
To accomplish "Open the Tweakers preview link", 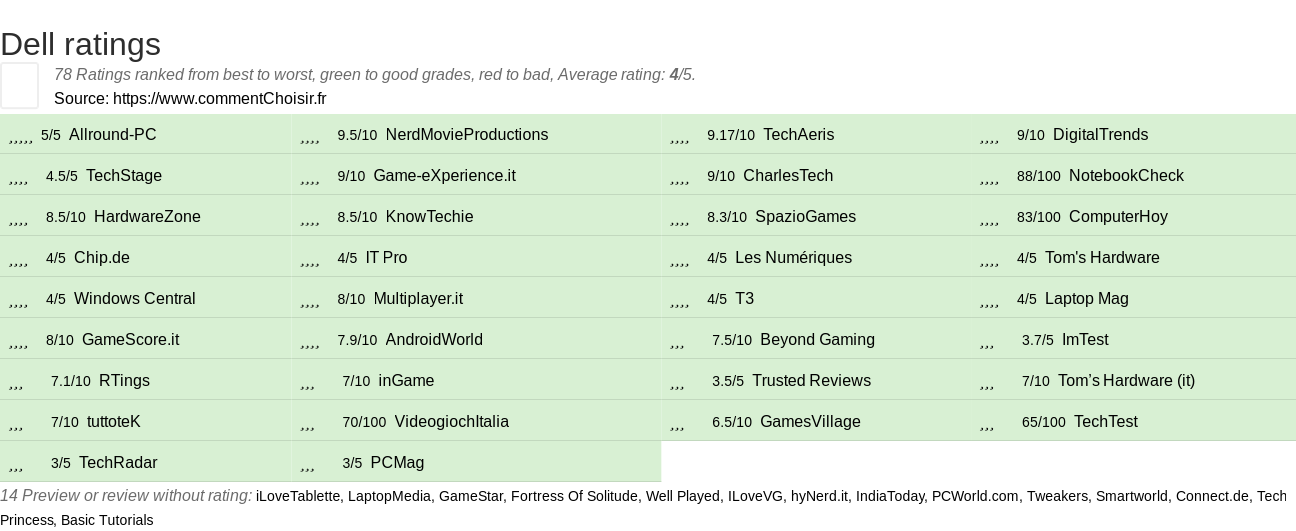I will point(1057,496).
